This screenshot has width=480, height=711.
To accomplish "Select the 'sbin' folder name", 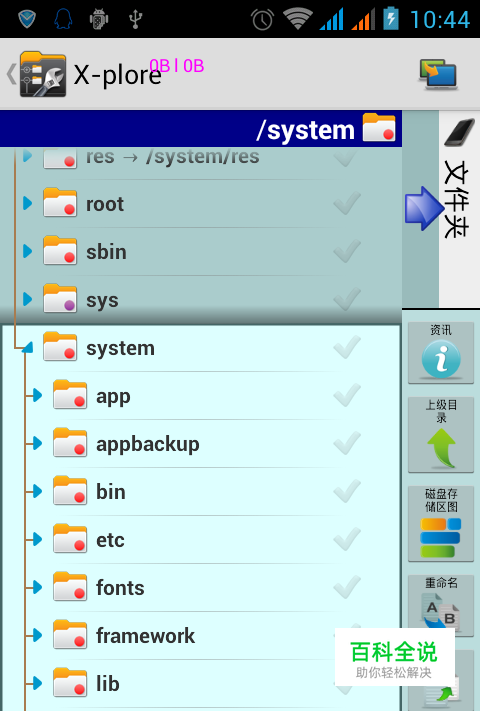I will click(107, 252).
